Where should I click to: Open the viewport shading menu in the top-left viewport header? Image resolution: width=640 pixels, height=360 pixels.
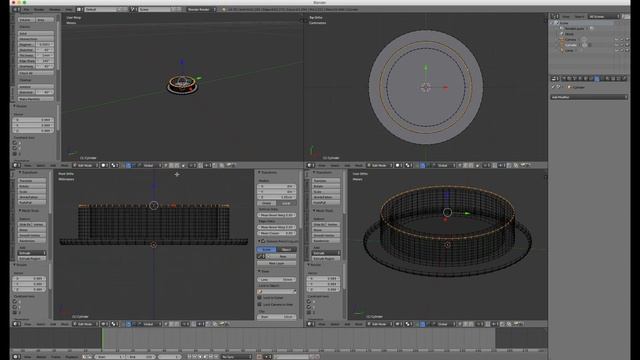point(104,165)
